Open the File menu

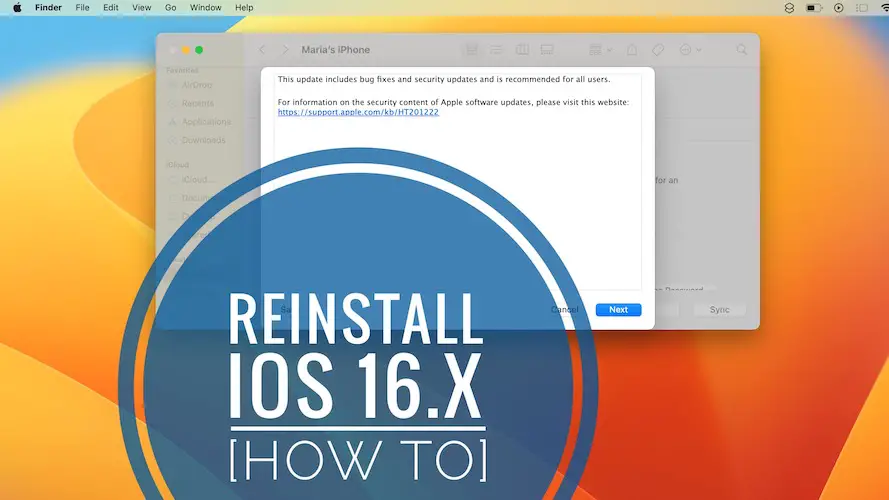(x=82, y=8)
